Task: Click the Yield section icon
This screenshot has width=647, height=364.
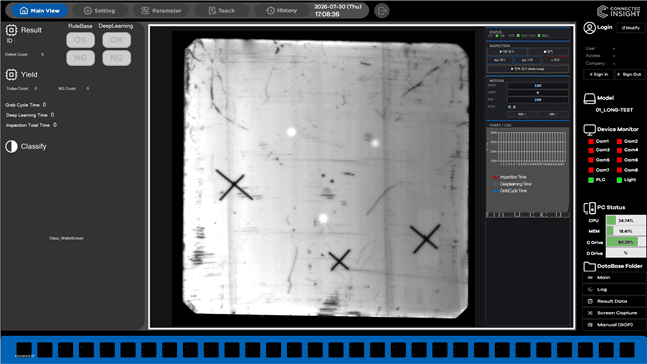Action: click(11, 75)
